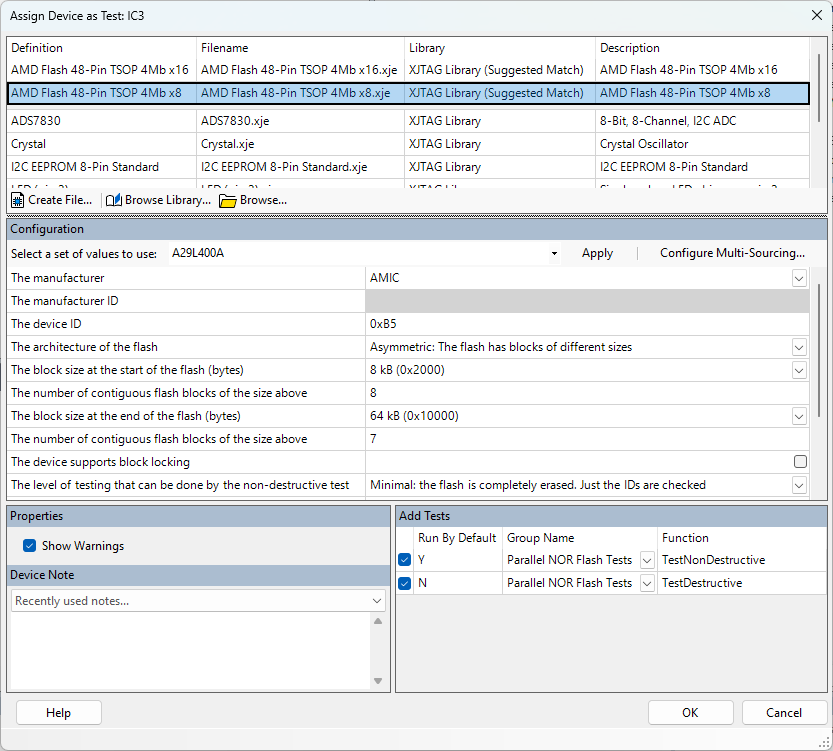This screenshot has height=751, width=833.
Task: Open the flash architecture dropdown
Action: pyautogui.click(x=799, y=347)
